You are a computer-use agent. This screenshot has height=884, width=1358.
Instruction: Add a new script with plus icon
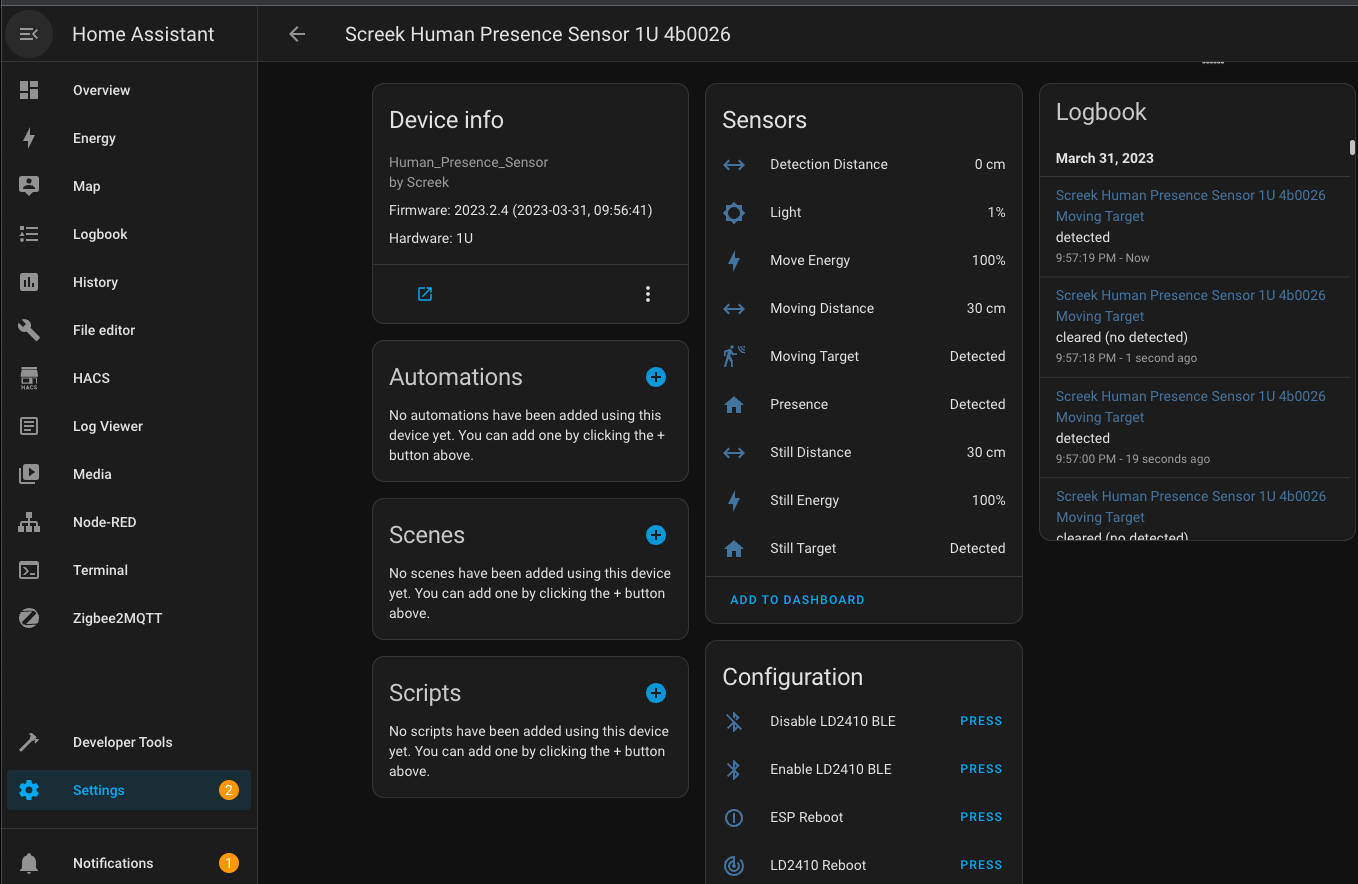(x=656, y=693)
